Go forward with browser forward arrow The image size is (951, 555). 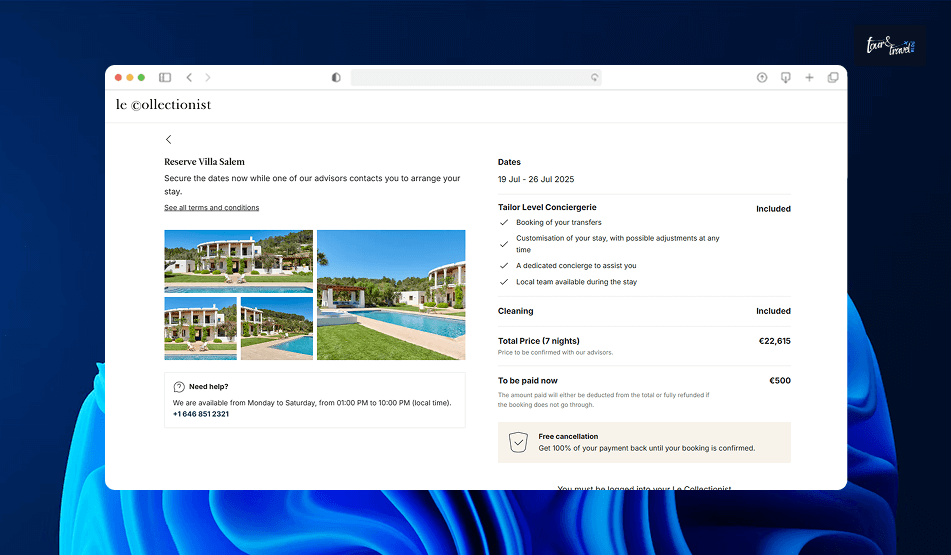click(208, 78)
